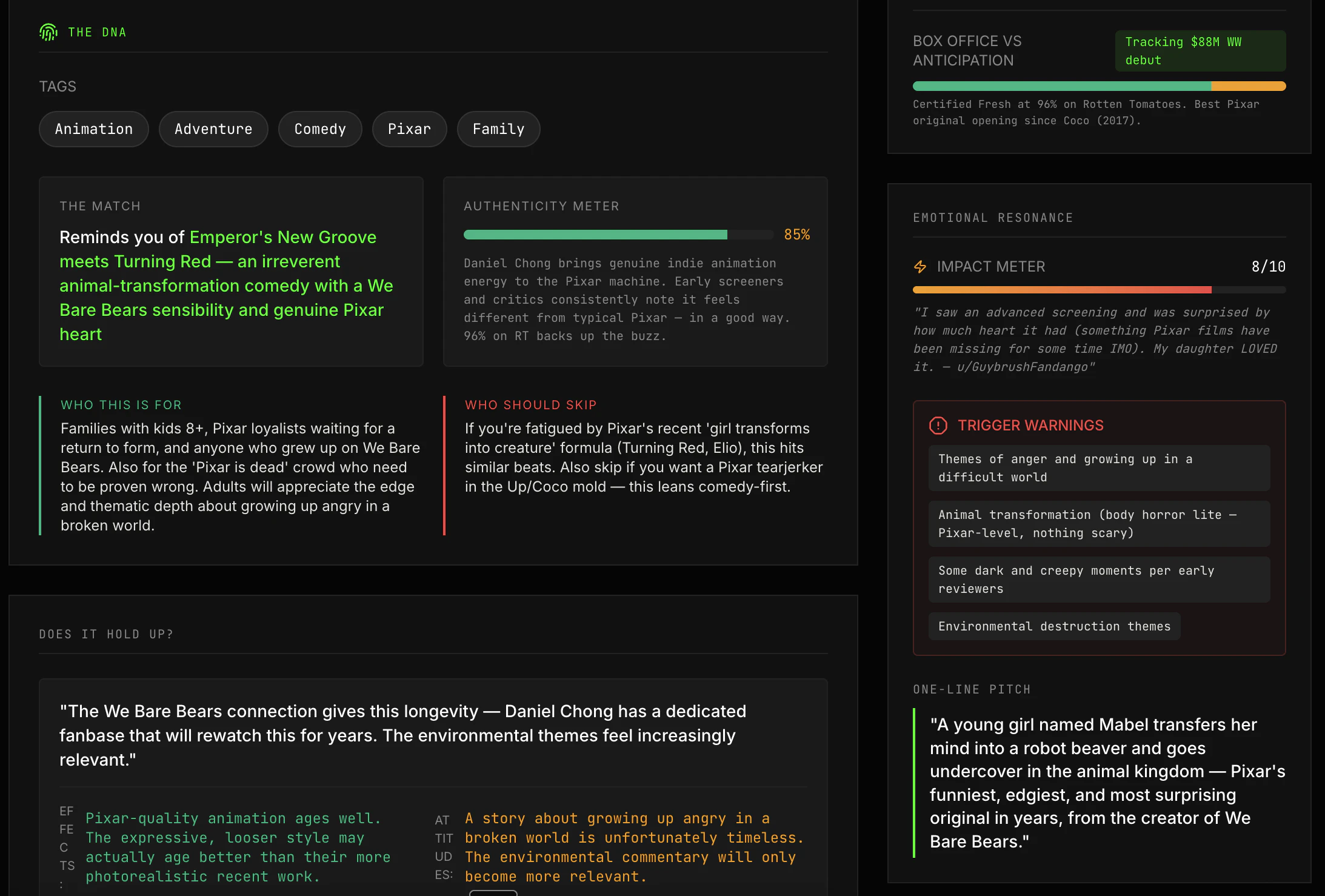This screenshot has height=896, width=1325.
Task: Click the Box Office vs Anticipation bar
Action: (1098, 85)
